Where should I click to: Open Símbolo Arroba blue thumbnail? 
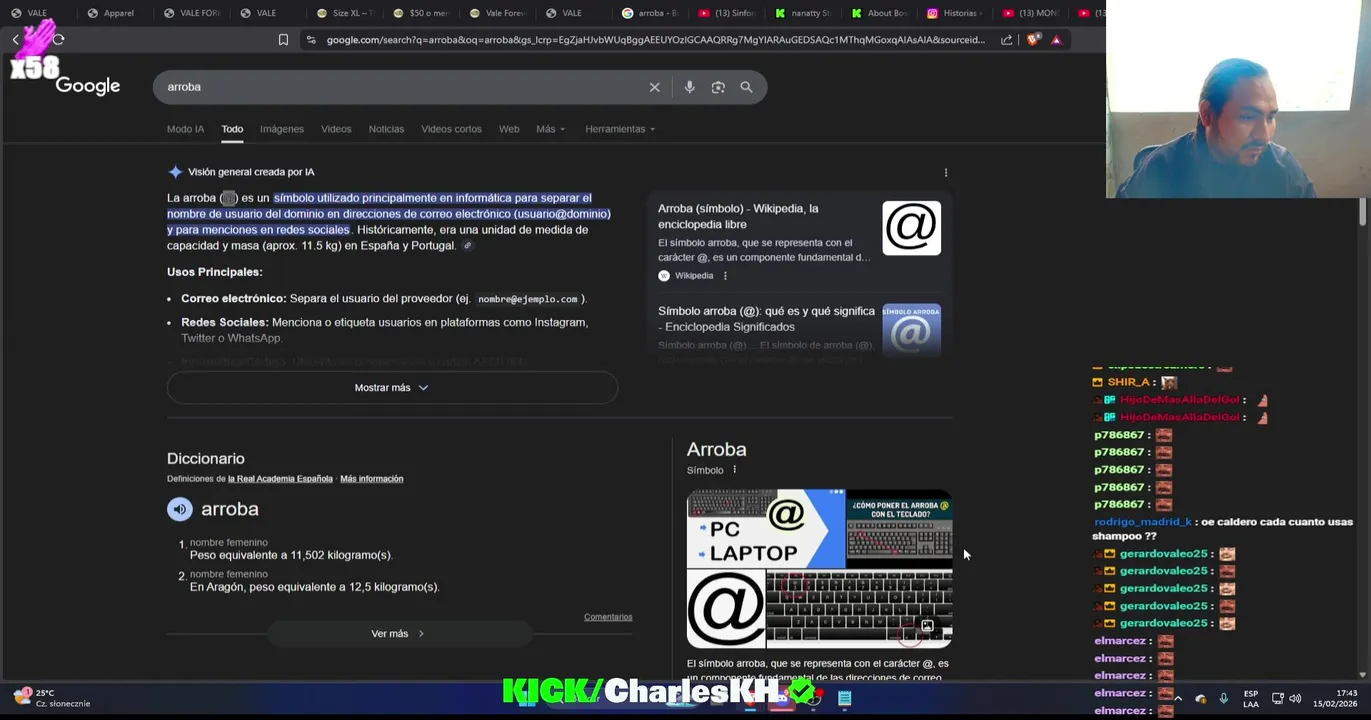(x=911, y=329)
